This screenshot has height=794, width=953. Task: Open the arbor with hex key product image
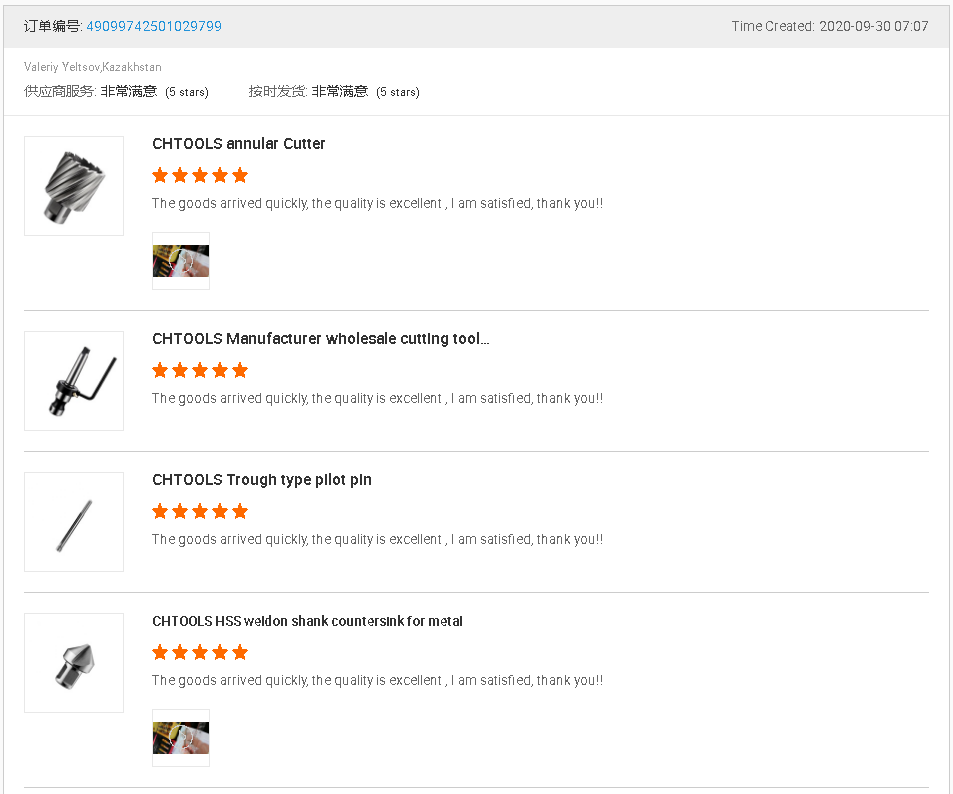pyautogui.click(x=74, y=381)
